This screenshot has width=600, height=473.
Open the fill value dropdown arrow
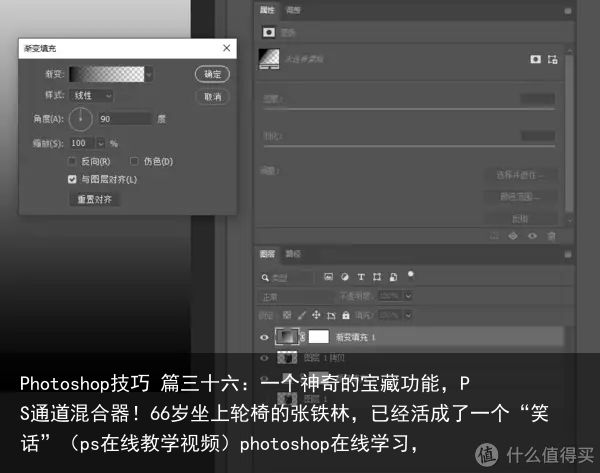click(x=408, y=315)
